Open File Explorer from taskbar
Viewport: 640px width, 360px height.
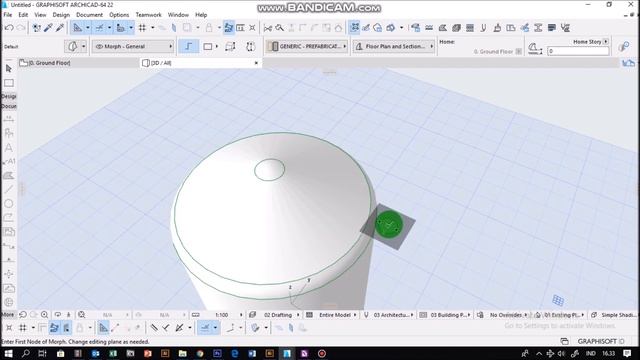pyautogui.click(x=182, y=353)
